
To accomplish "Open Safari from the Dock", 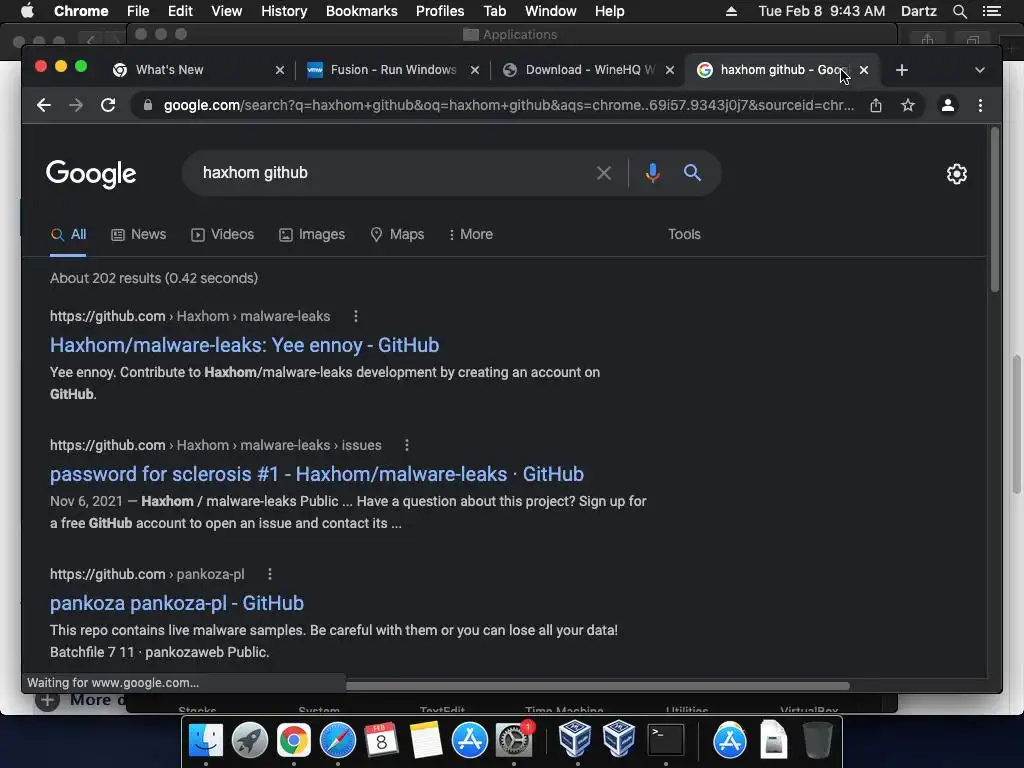I will 338,740.
